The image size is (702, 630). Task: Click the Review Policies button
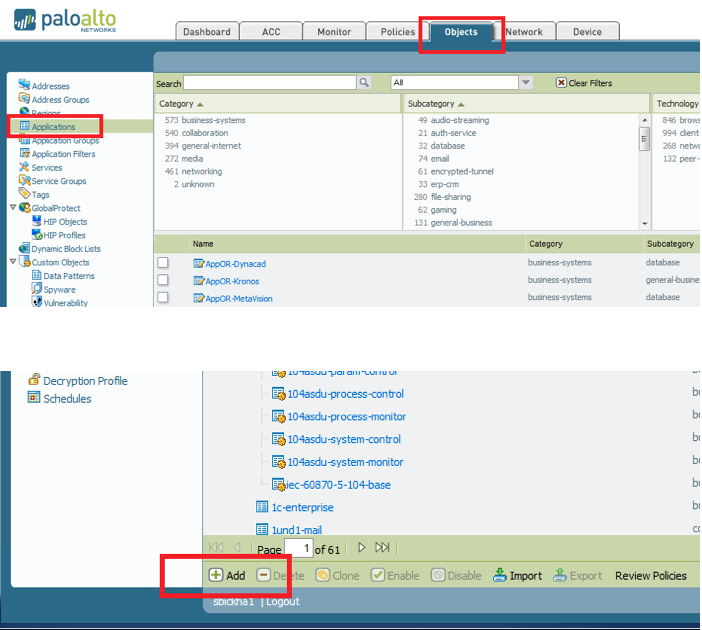[651, 575]
